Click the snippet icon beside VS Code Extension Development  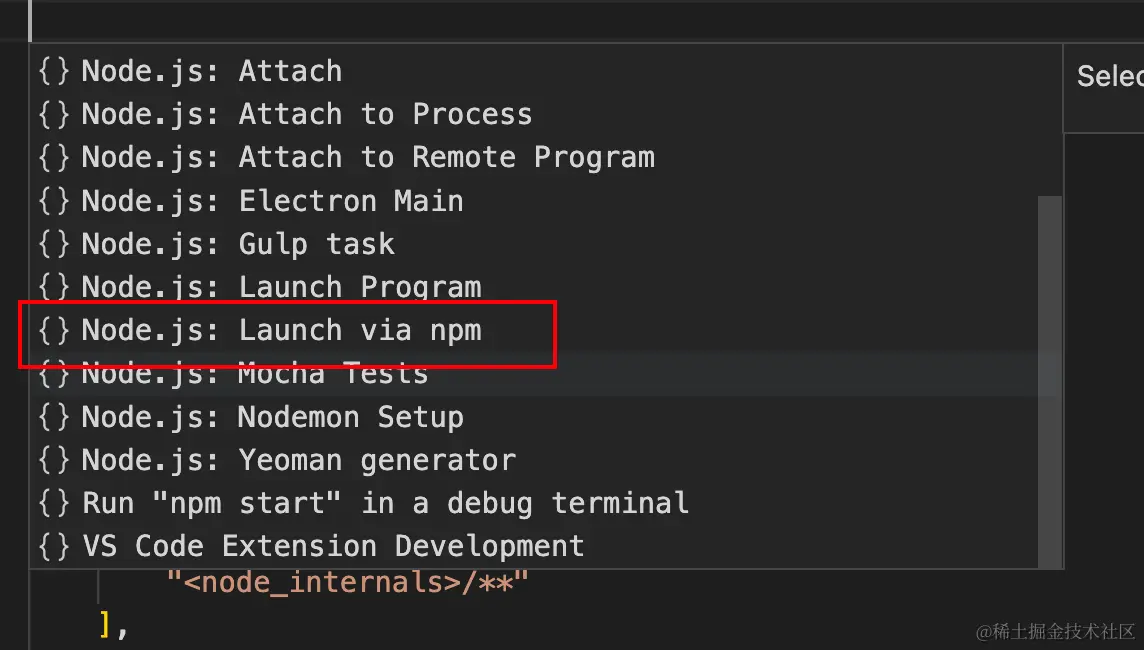click(x=54, y=546)
